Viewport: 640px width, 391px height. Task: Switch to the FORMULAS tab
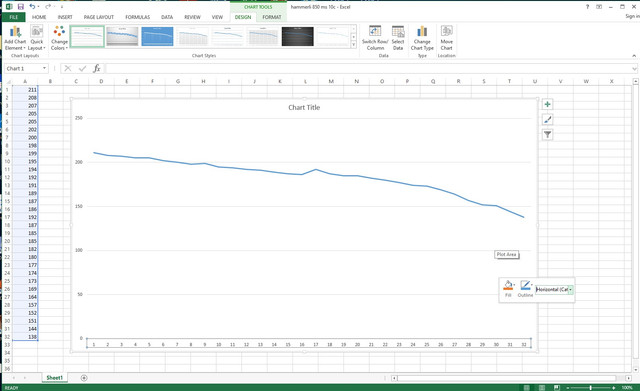tap(138, 17)
